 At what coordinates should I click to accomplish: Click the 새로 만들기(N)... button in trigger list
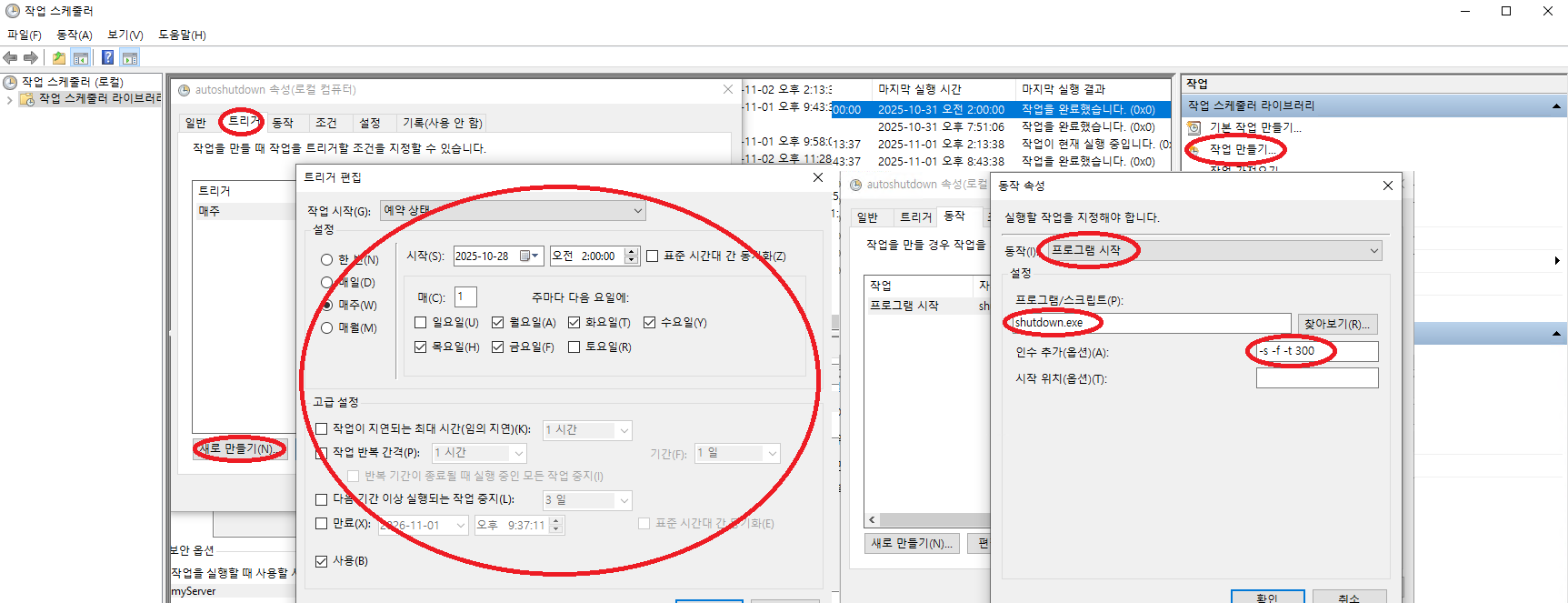(240, 449)
